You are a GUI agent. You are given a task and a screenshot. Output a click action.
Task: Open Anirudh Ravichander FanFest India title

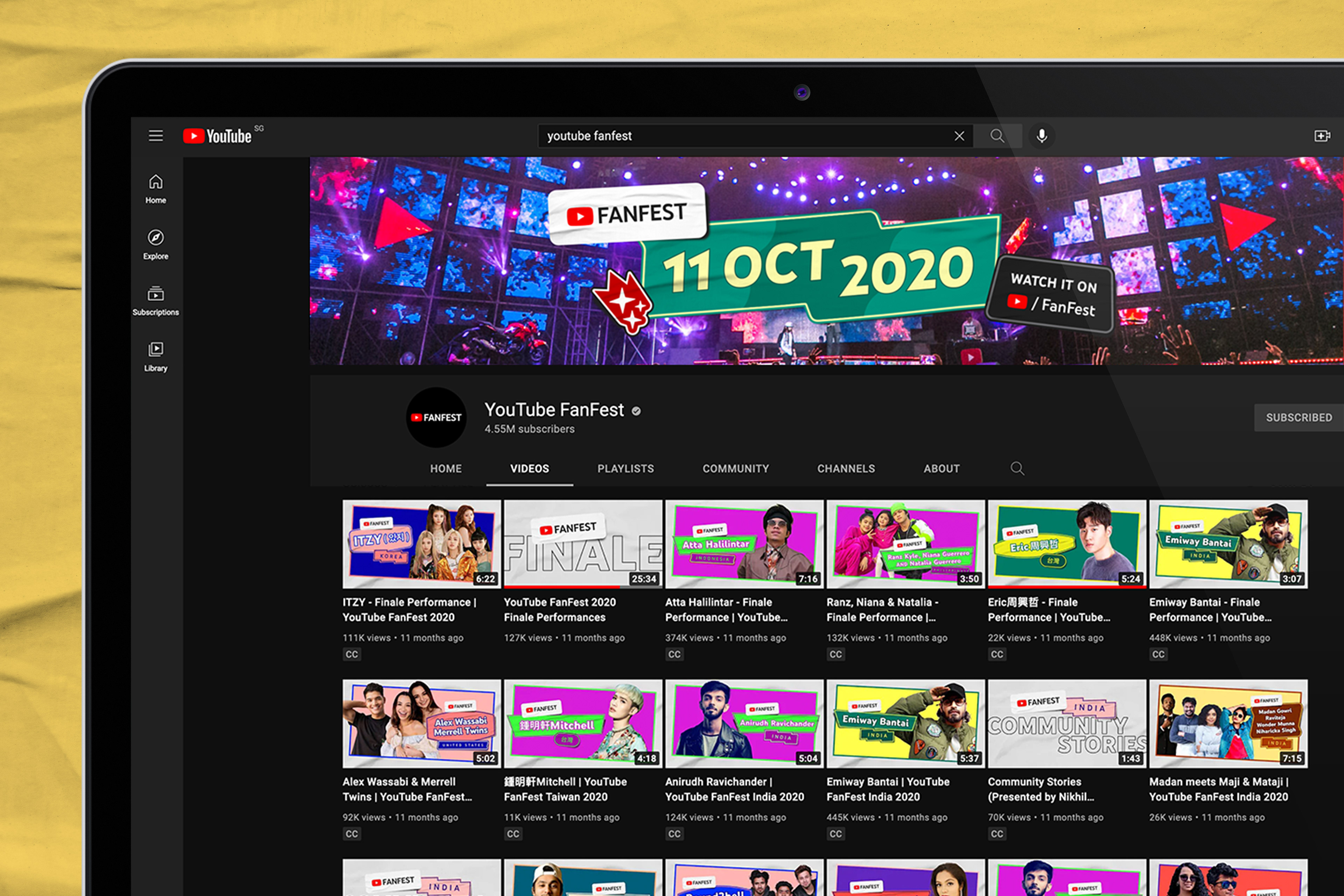[x=734, y=789]
